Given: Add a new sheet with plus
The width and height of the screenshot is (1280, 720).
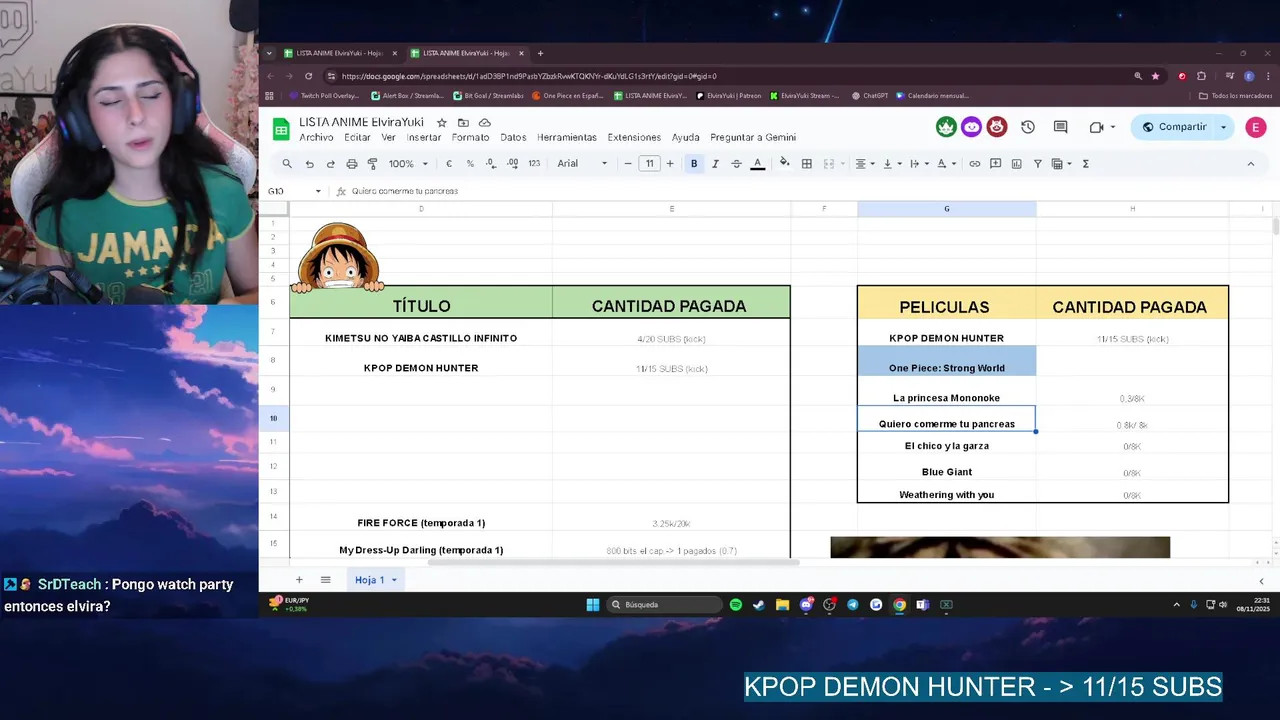Looking at the screenshot, I should coord(298,580).
